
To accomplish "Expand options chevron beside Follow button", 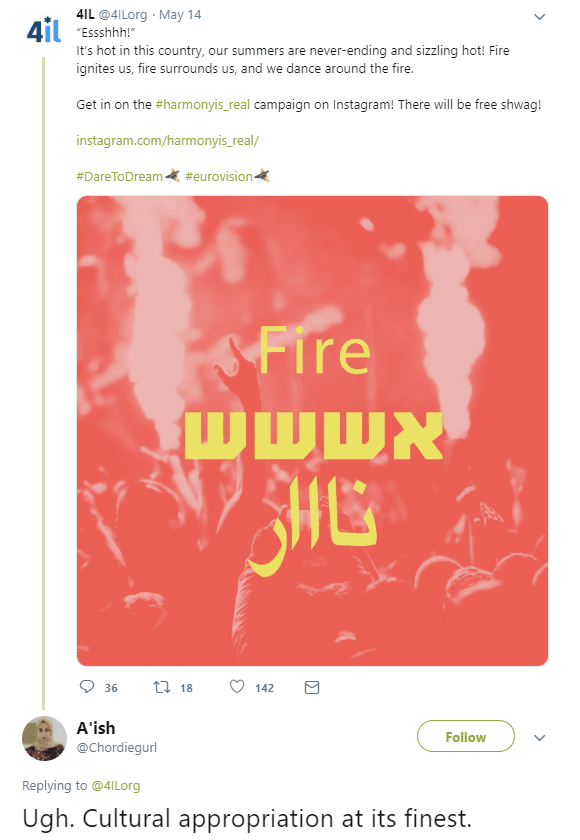I will point(539,738).
